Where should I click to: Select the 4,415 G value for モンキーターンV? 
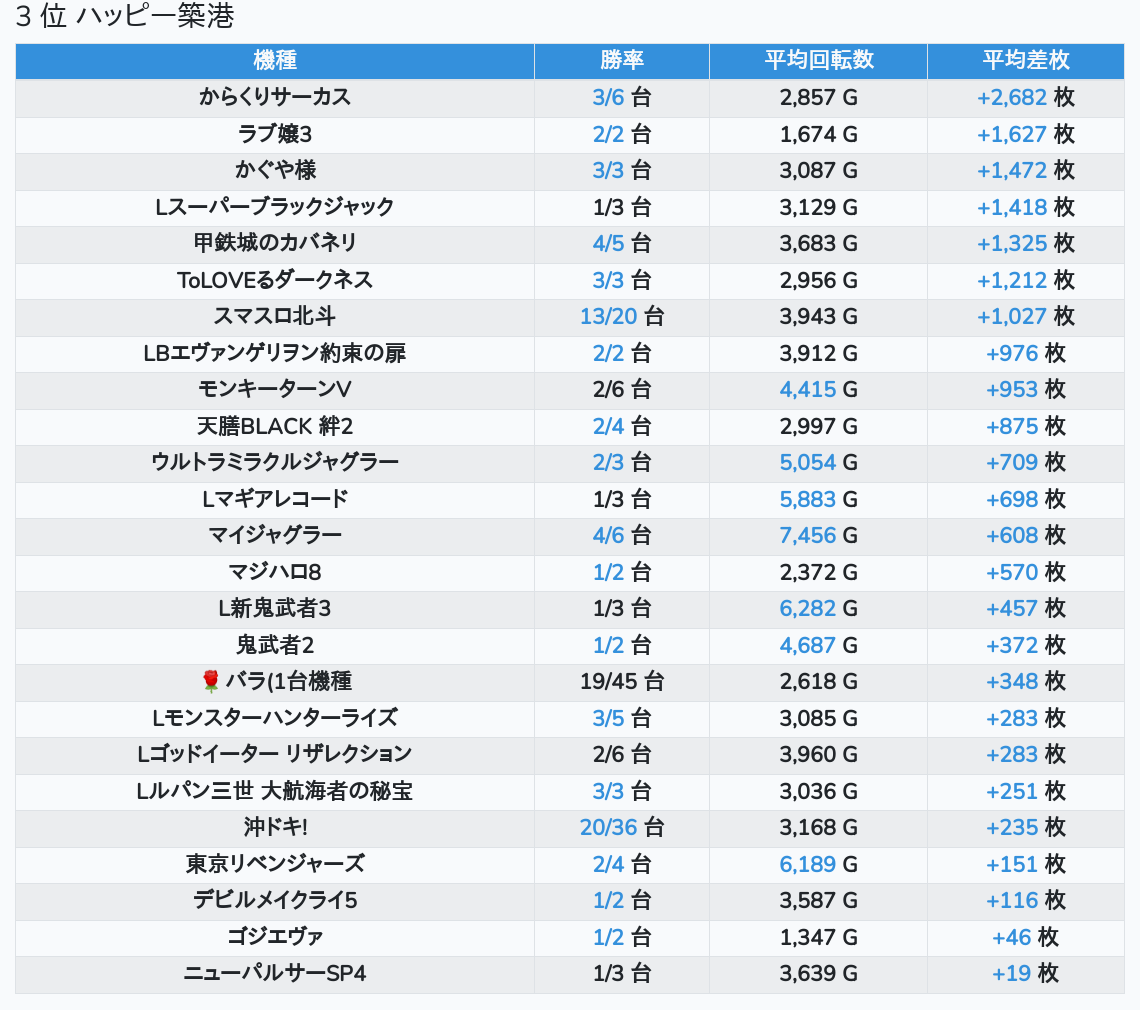pos(807,390)
